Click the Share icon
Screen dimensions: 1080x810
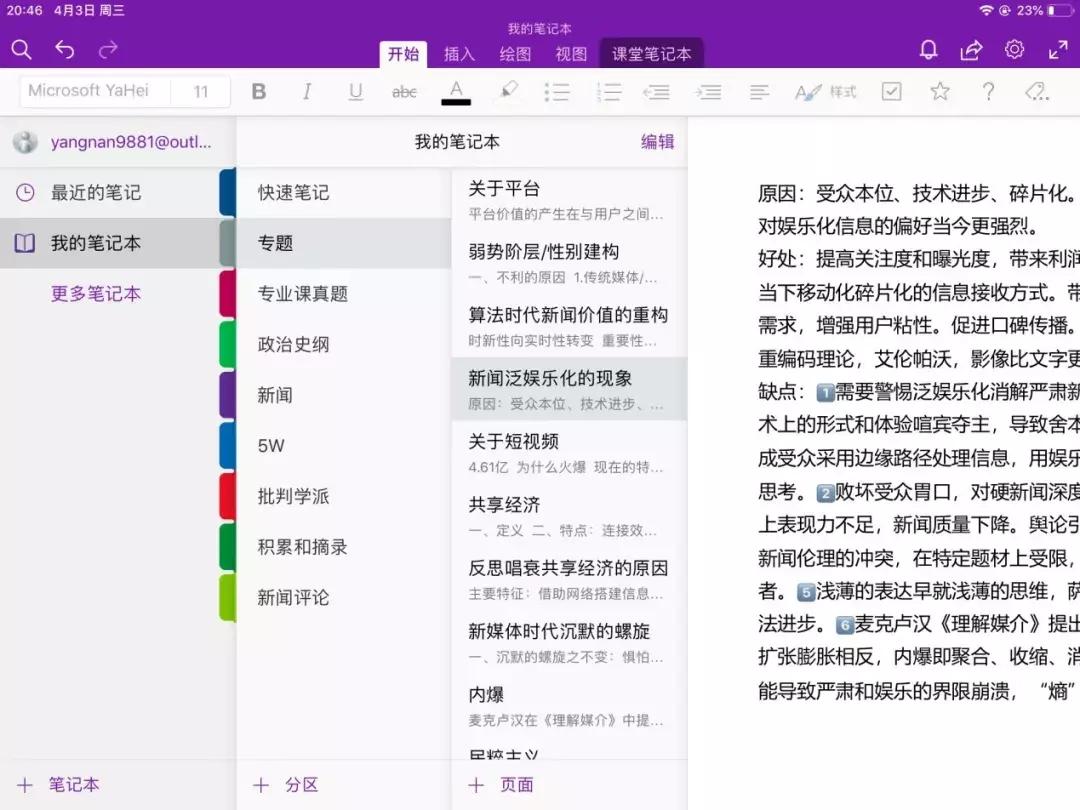tap(971, 49)
